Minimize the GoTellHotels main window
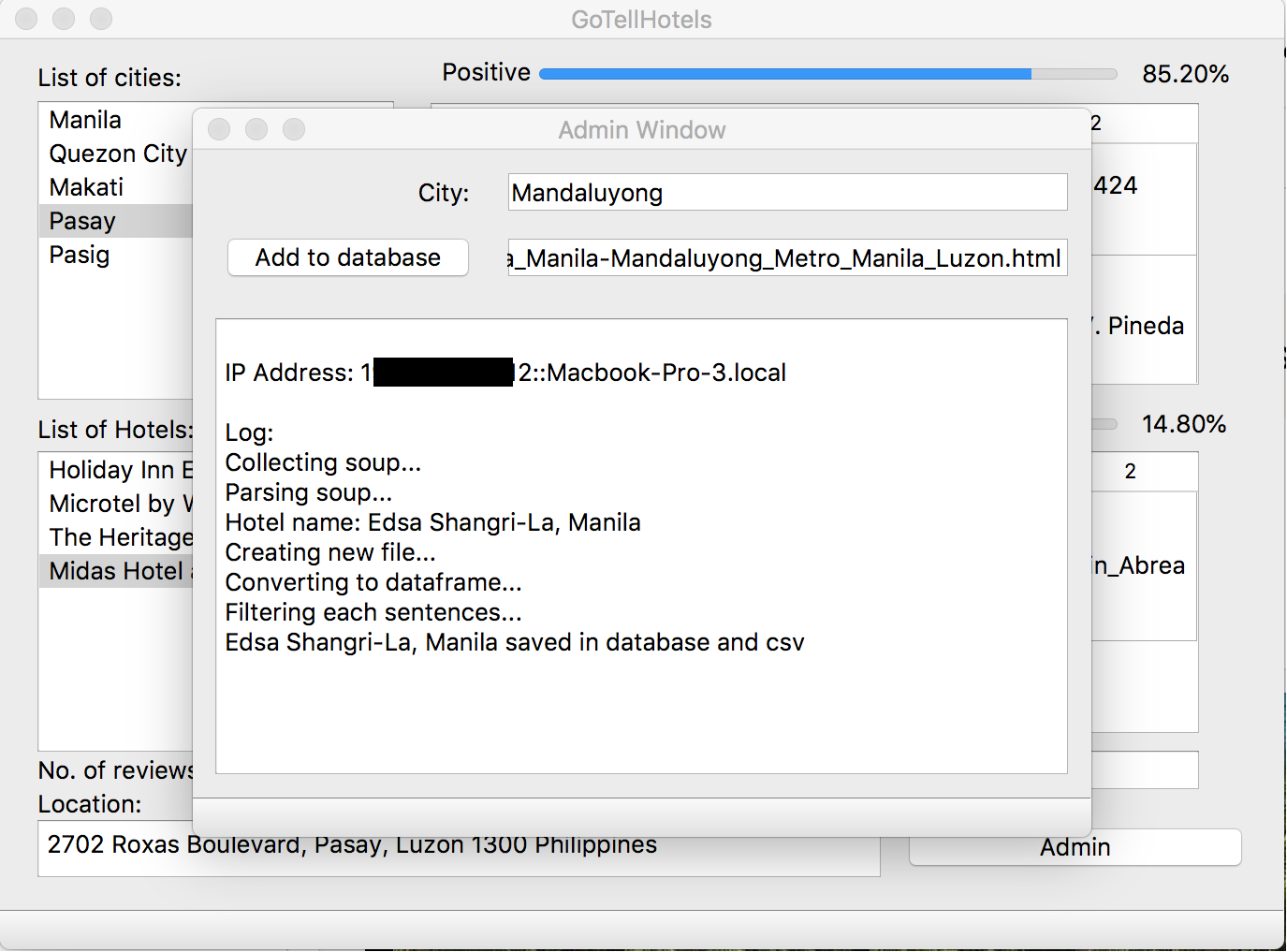Screen dimensions: 1287x952 point(64,19)
